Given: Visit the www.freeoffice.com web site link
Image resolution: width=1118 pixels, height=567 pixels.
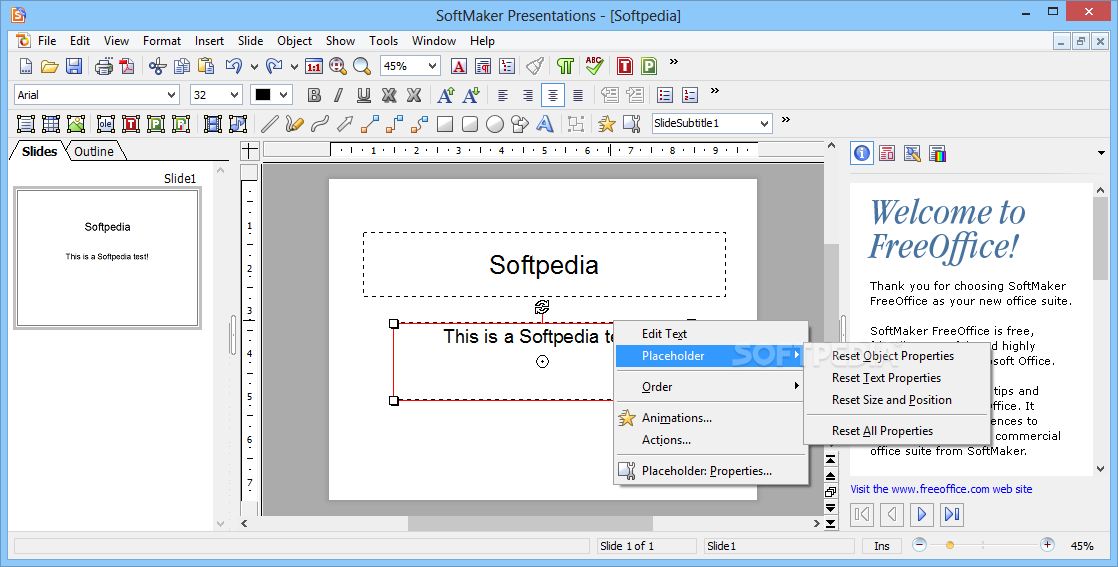Looking at the screenshot, I should click(x=941, y=489).
